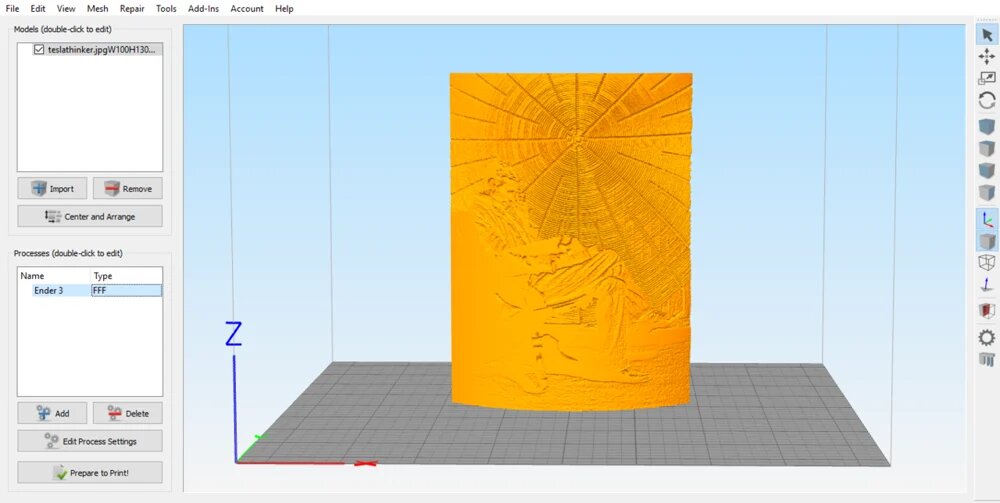
Task: Click the Type column header
Action: 126,276
